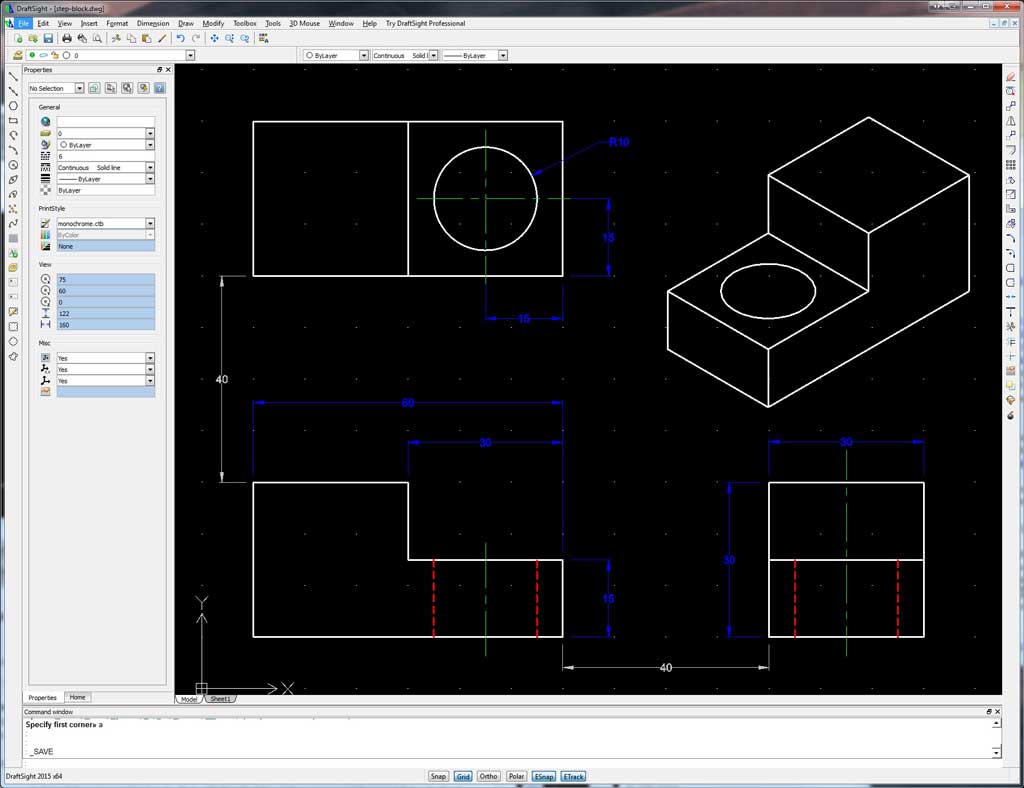1024x788 pixels.
Task: Toggle Polar mode button
Action: click(516, 776)
